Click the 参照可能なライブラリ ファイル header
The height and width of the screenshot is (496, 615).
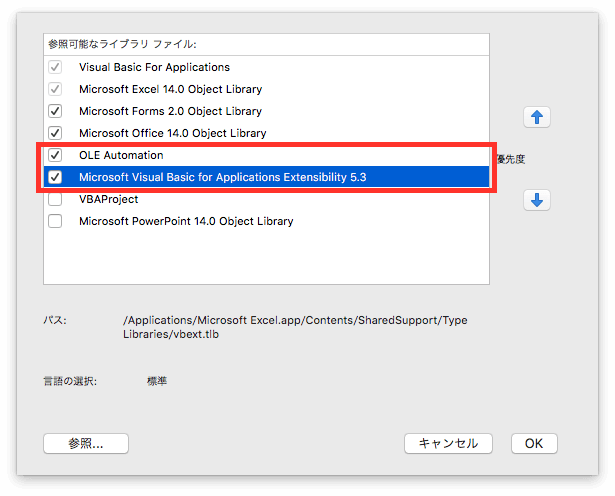[122, 44]
